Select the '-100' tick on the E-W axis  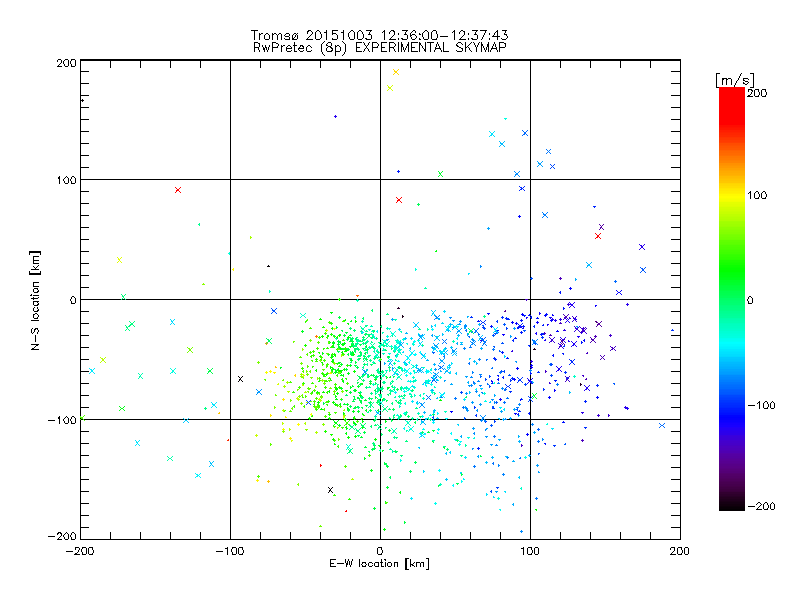[230, 551]
